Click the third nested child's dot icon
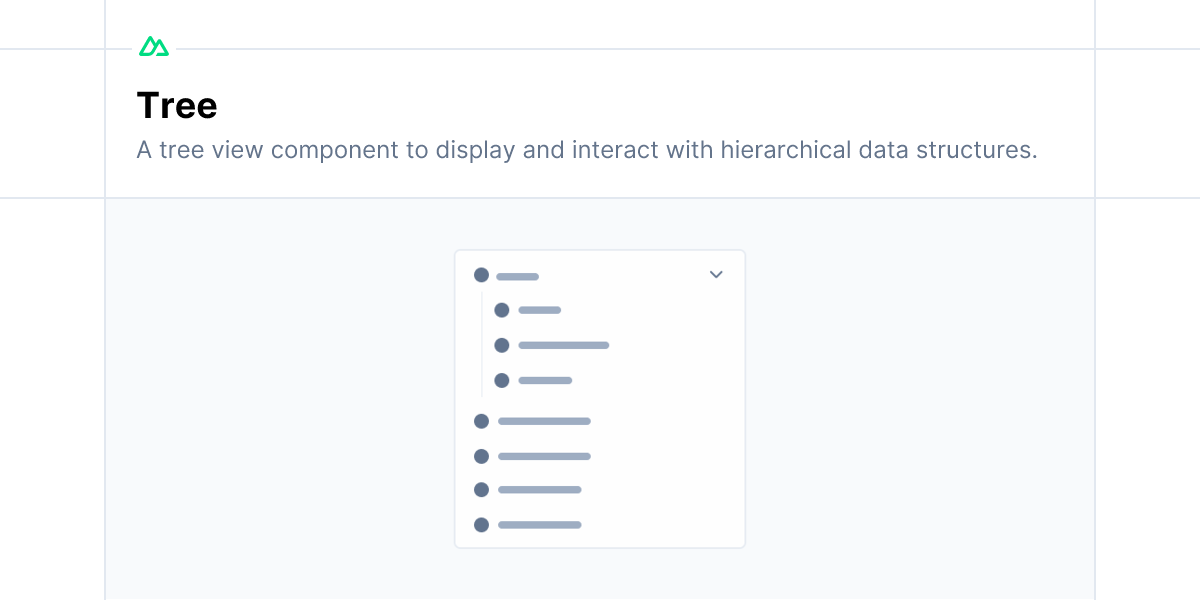The image size is (1200, 600). [502, 380]
